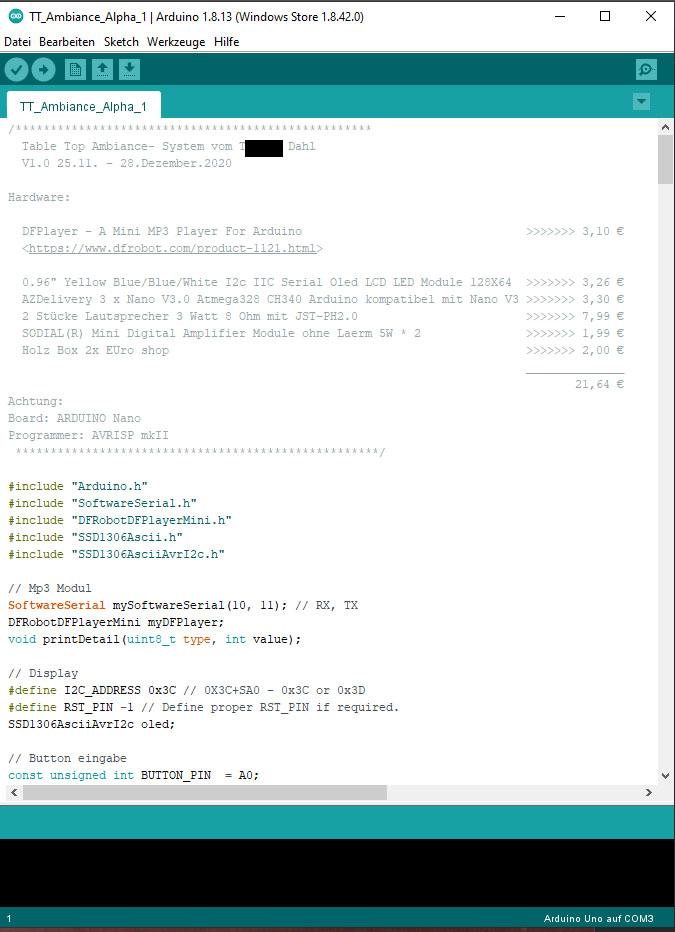Click 'V1.0 25.11. - 28.Dezember.2020' line
This screenshot has height=932, width=675.
pyautogui.click(x=127, y=163)
